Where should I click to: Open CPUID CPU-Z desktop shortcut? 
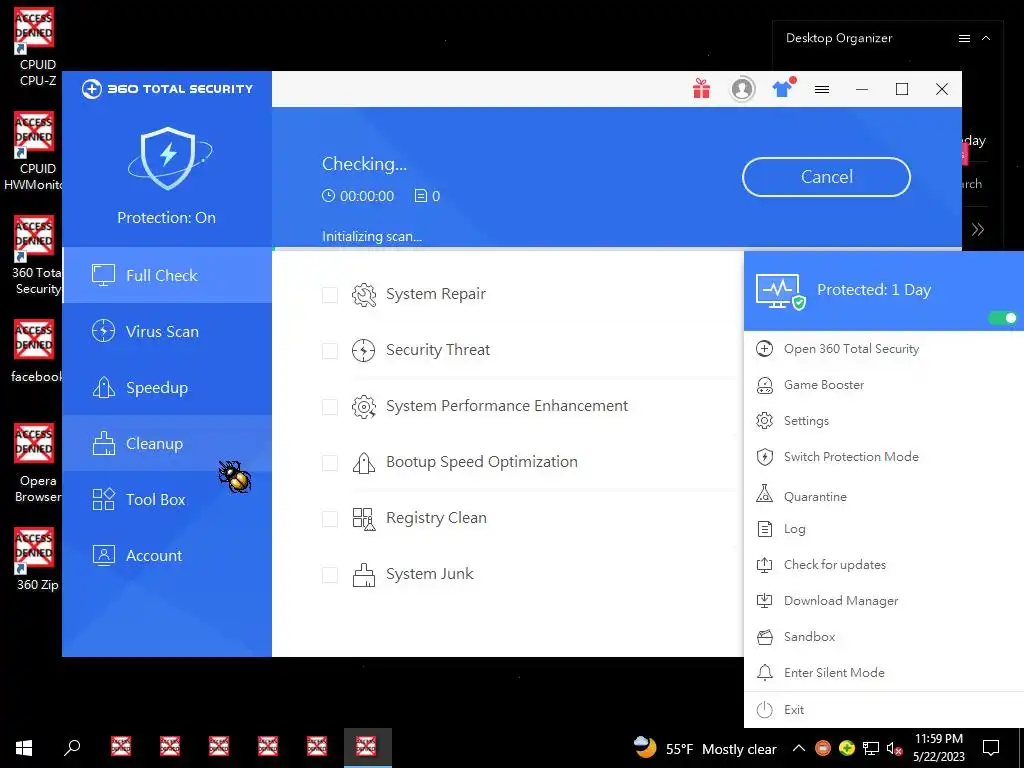(x=35, y=47)
